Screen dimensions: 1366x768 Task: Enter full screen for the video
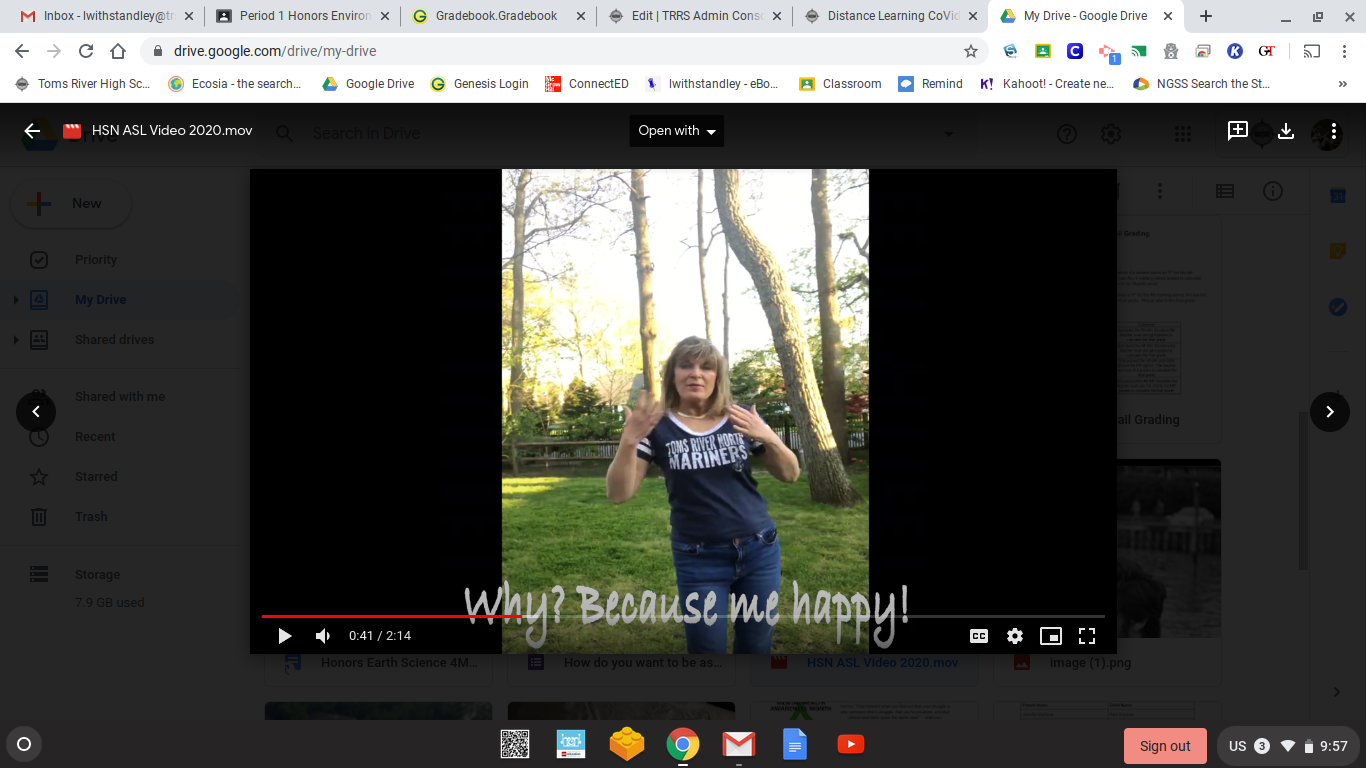coord(1087,636)
